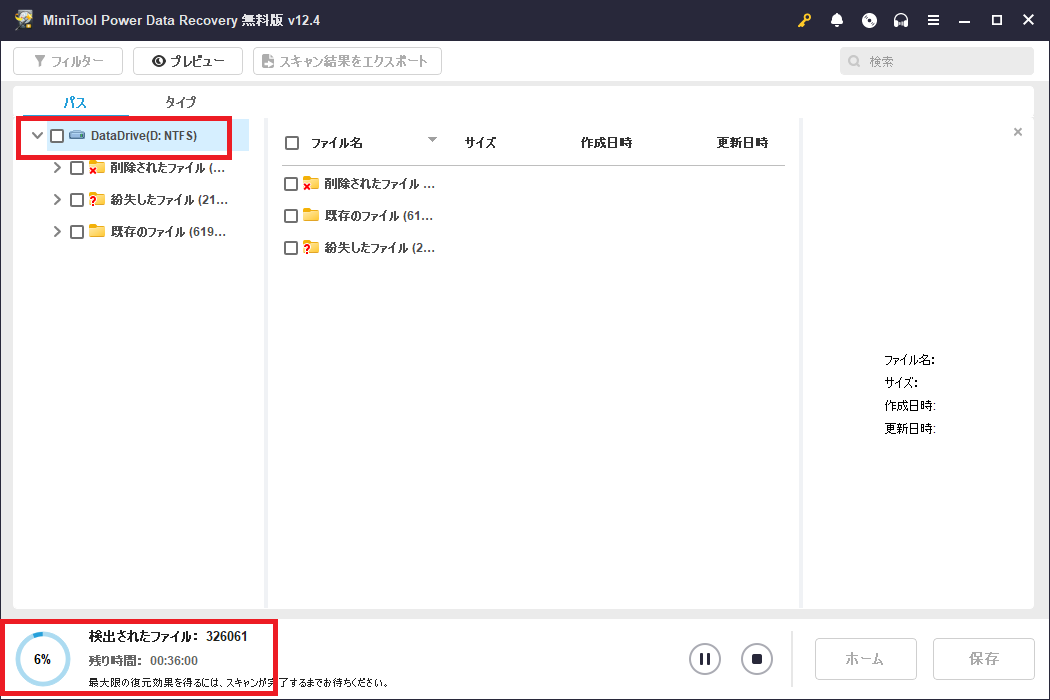
Task: Select 削除されたファイル label in tree
Action: coord(167,167)
